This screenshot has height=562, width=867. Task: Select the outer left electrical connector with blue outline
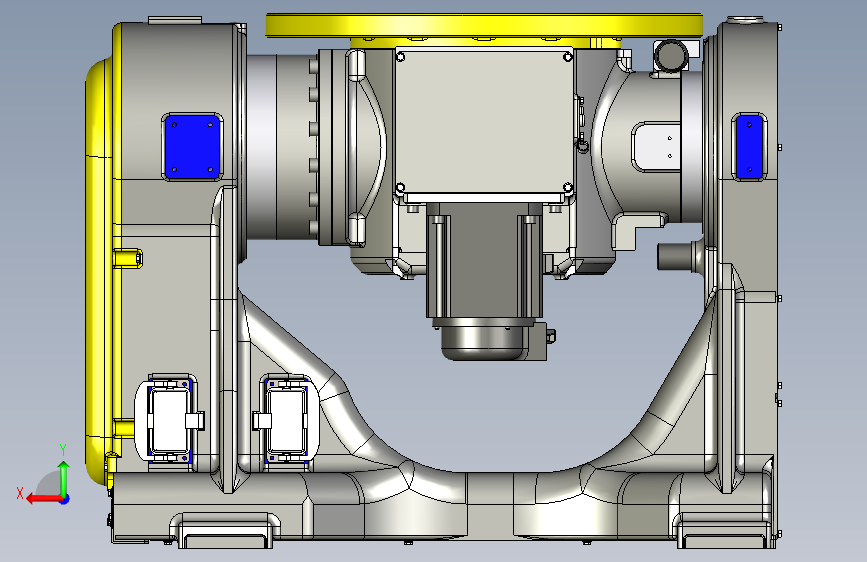click(170, 420)
